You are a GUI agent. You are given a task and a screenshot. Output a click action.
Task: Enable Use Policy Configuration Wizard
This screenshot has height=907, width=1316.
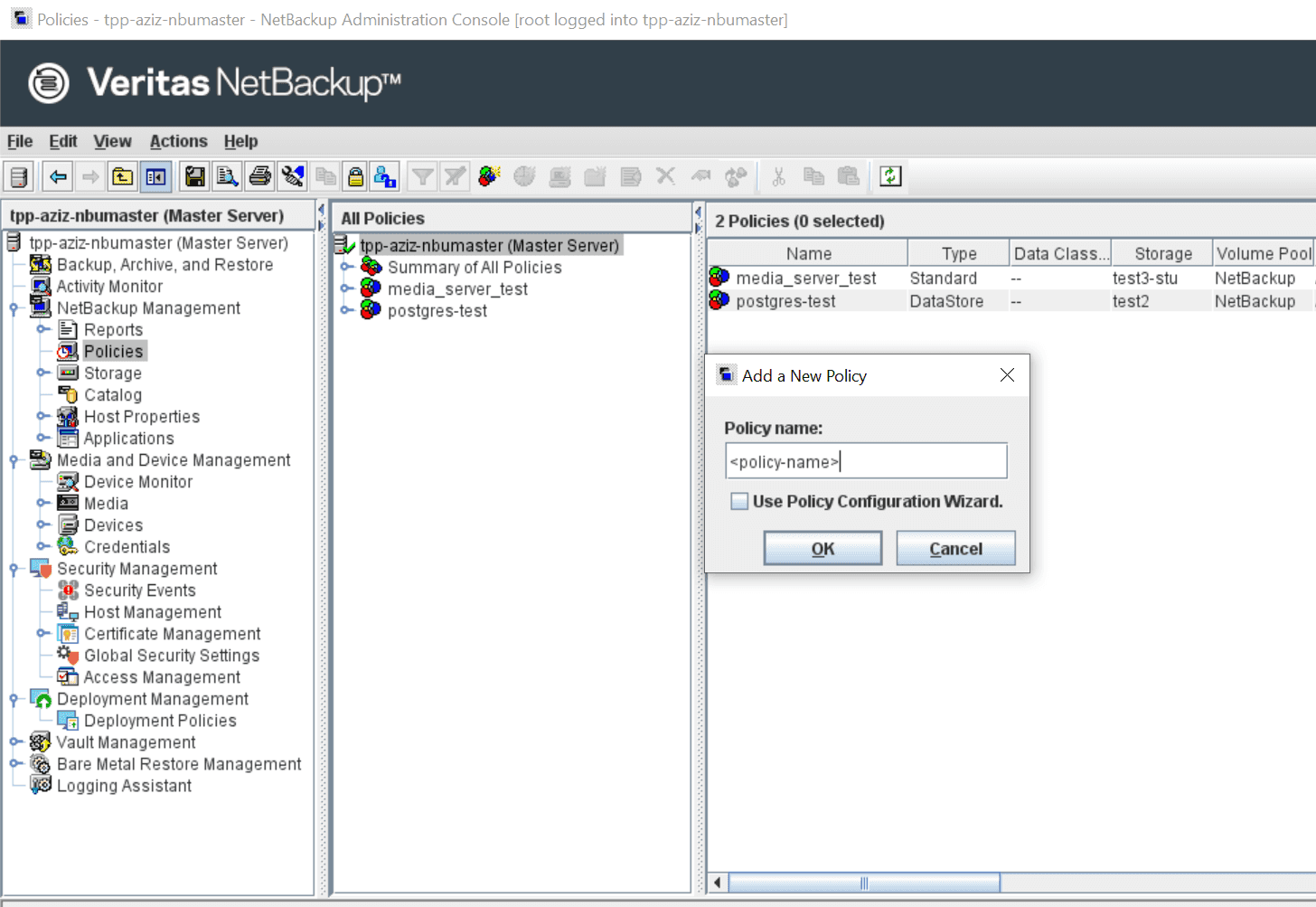(739, 501)
